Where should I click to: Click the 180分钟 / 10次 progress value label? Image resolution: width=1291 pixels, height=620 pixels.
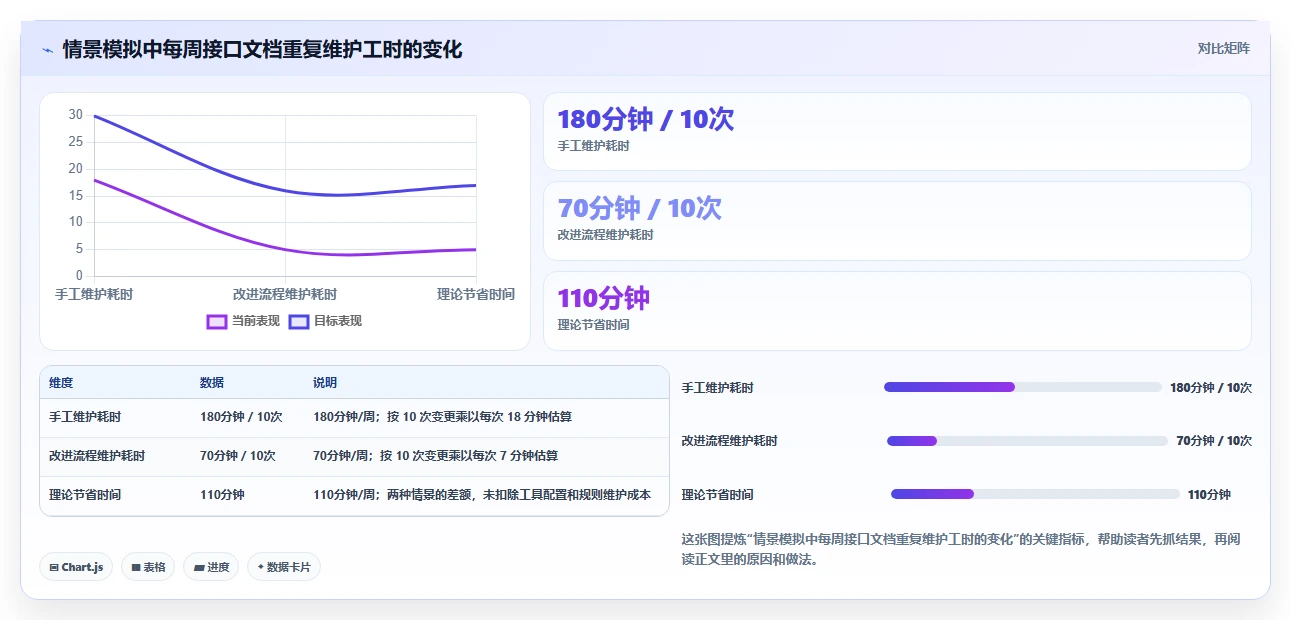1211,388
